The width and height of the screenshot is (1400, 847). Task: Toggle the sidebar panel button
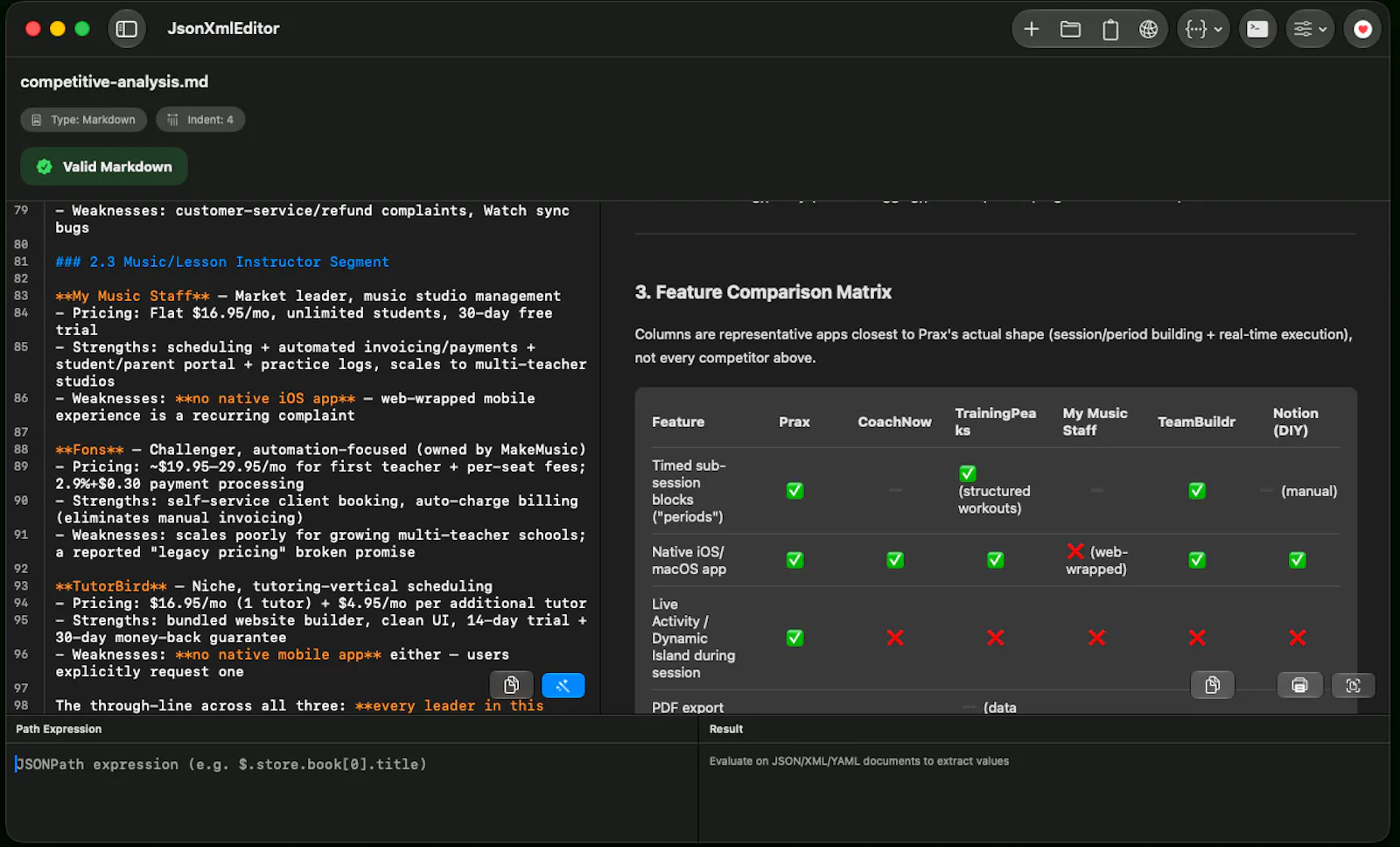pyautogui.click(x=127, y=29)
